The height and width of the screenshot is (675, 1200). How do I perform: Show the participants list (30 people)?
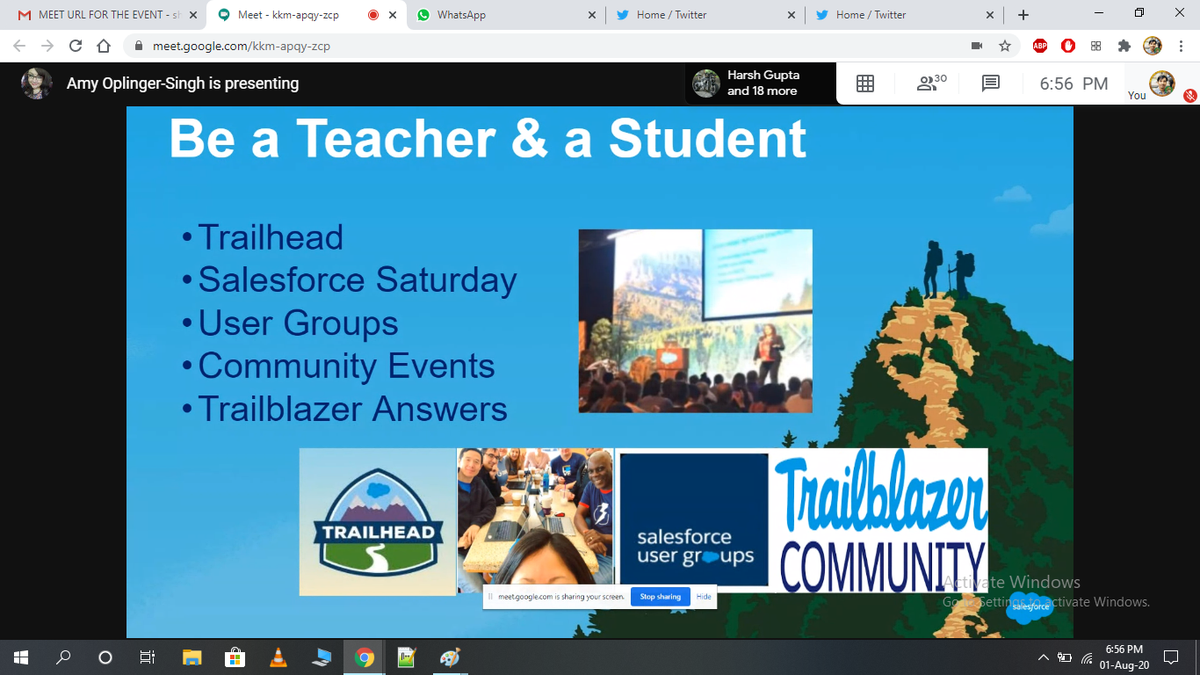coord(932,84)
